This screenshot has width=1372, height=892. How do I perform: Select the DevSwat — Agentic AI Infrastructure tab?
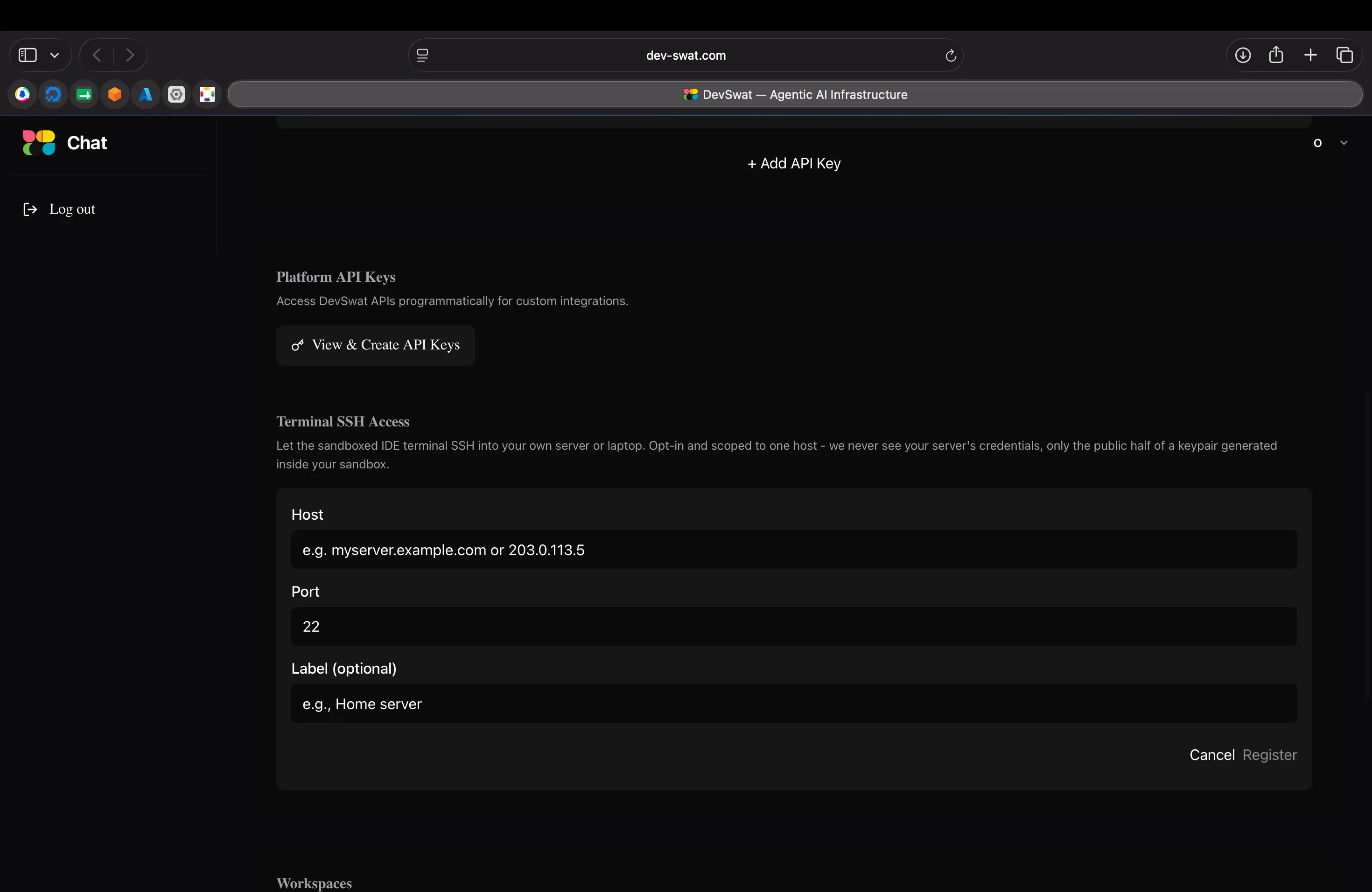click(795, 95)
